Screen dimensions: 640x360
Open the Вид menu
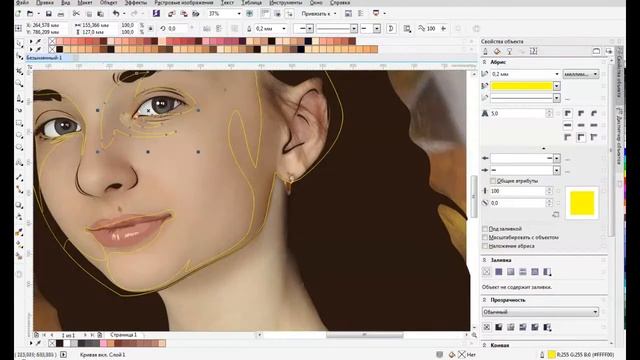[65, 2]
